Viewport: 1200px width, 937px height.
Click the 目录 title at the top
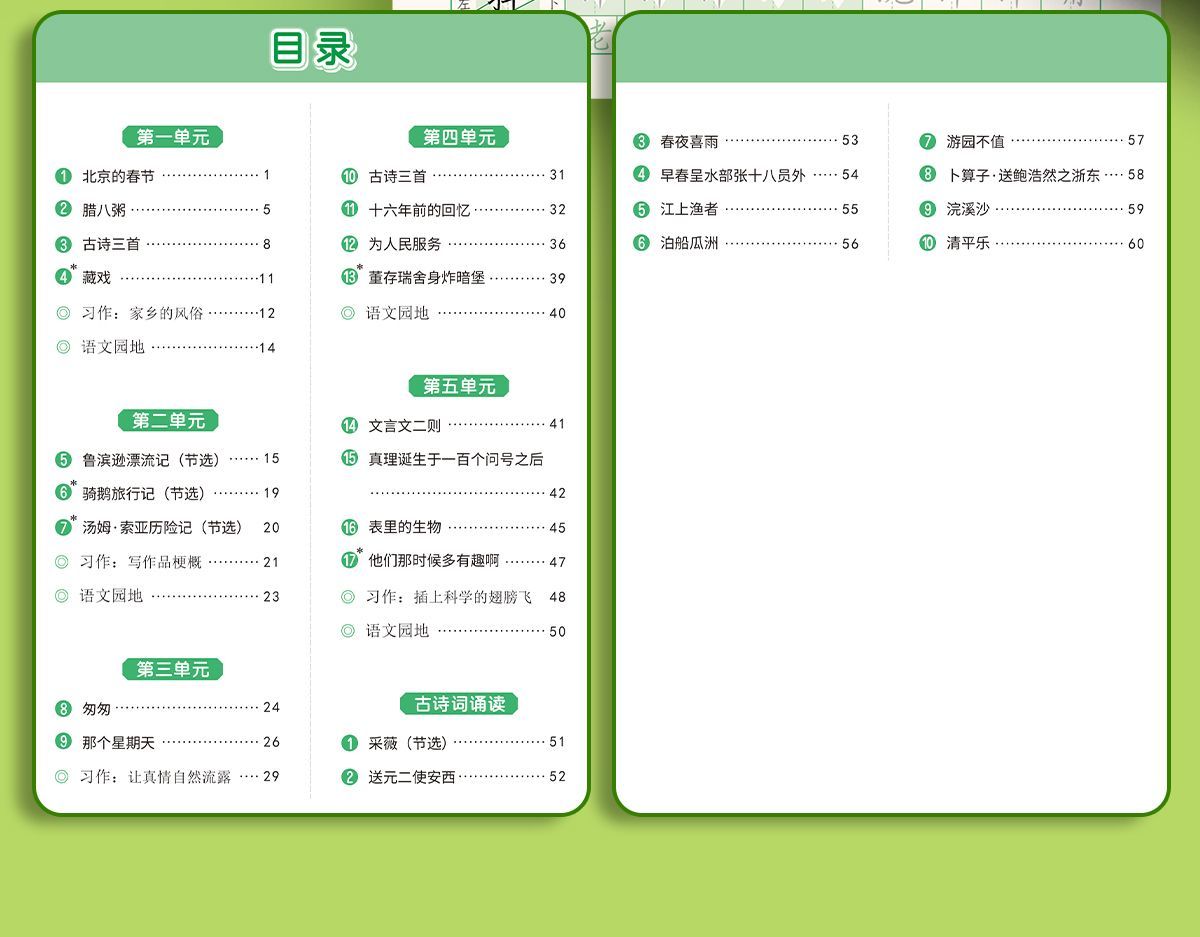(312, 49)
